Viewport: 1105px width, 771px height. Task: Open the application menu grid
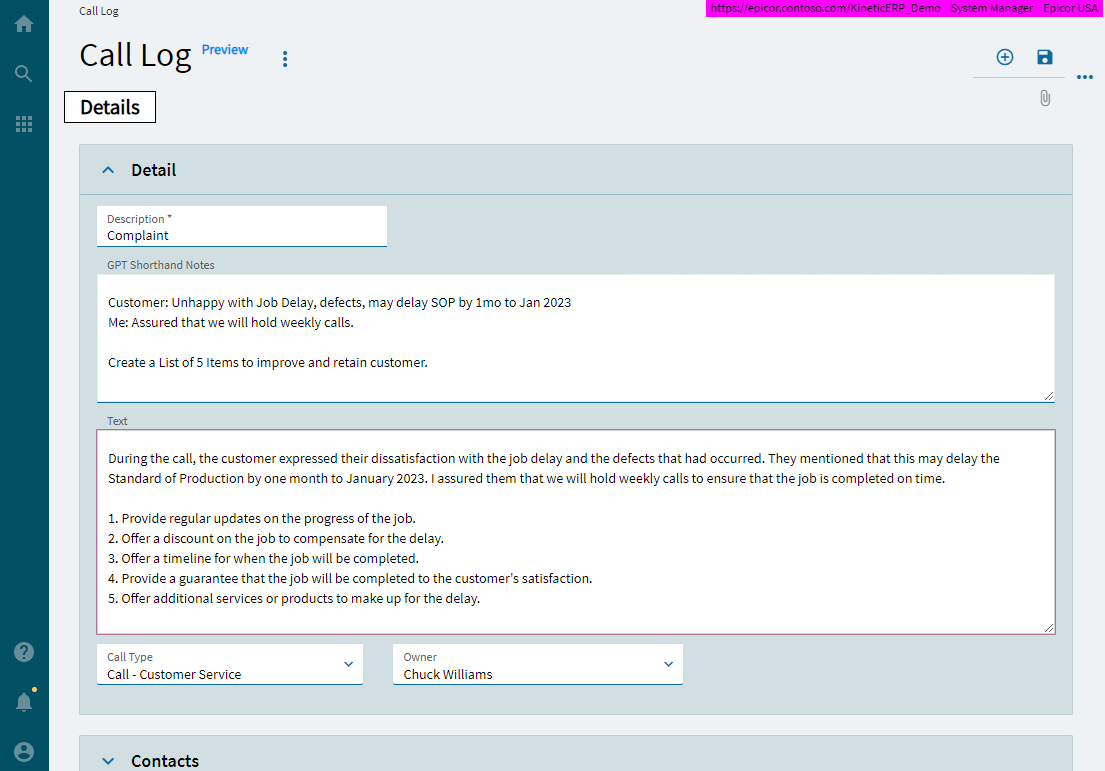tap(23, 123)
